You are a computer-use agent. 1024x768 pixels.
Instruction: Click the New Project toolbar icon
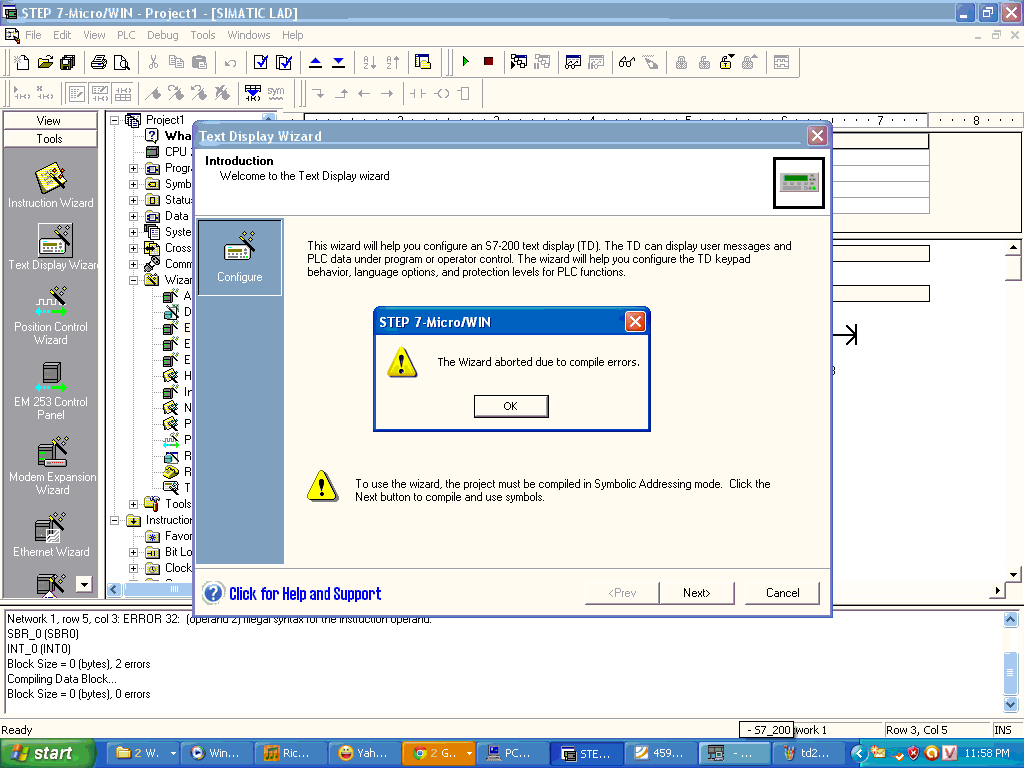tap(22, 62)
